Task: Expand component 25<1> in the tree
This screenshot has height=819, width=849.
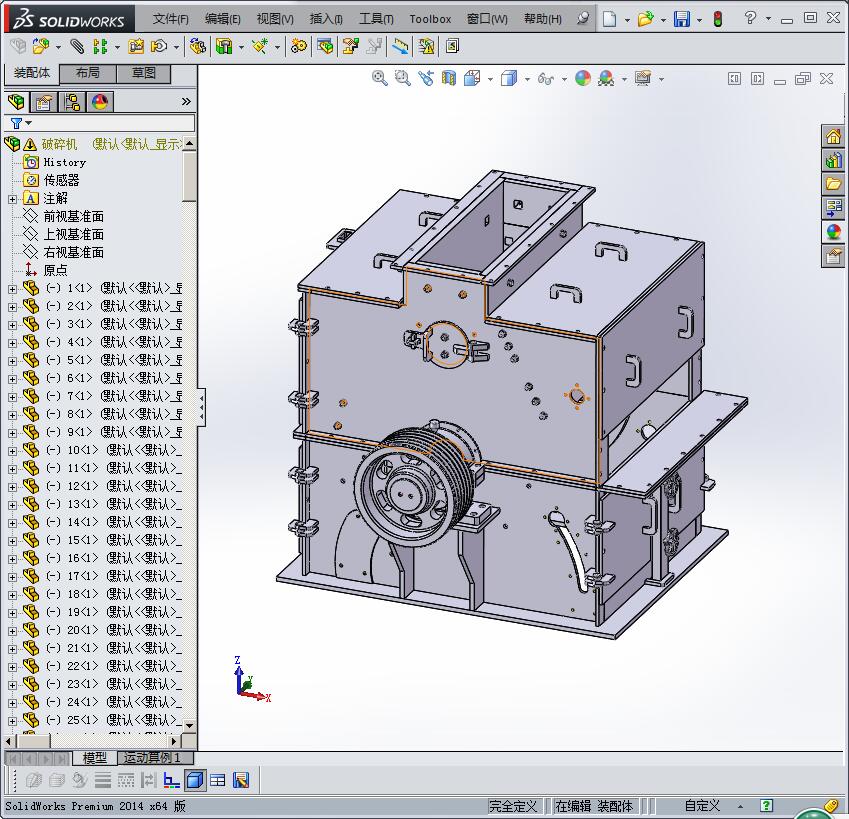Action: point(12,720)
